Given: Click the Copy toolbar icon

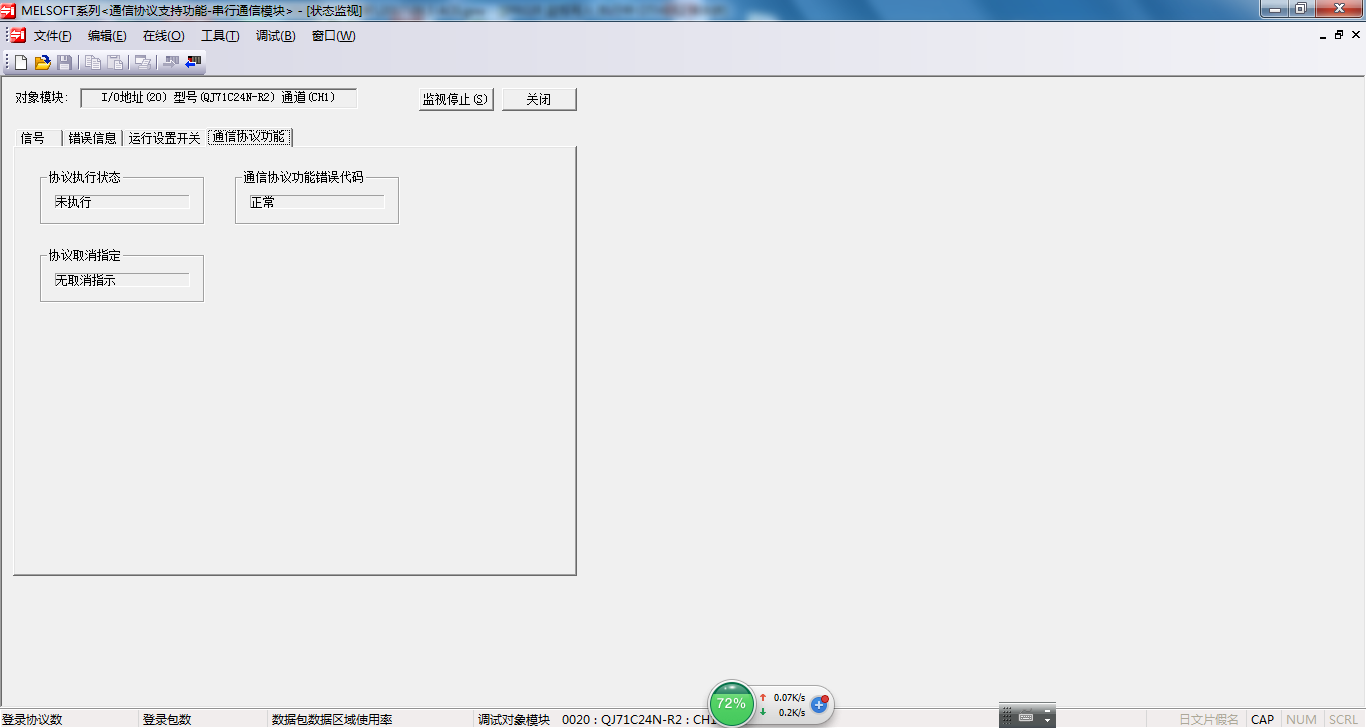Looking at the screenshot, I should click(93, 63).
